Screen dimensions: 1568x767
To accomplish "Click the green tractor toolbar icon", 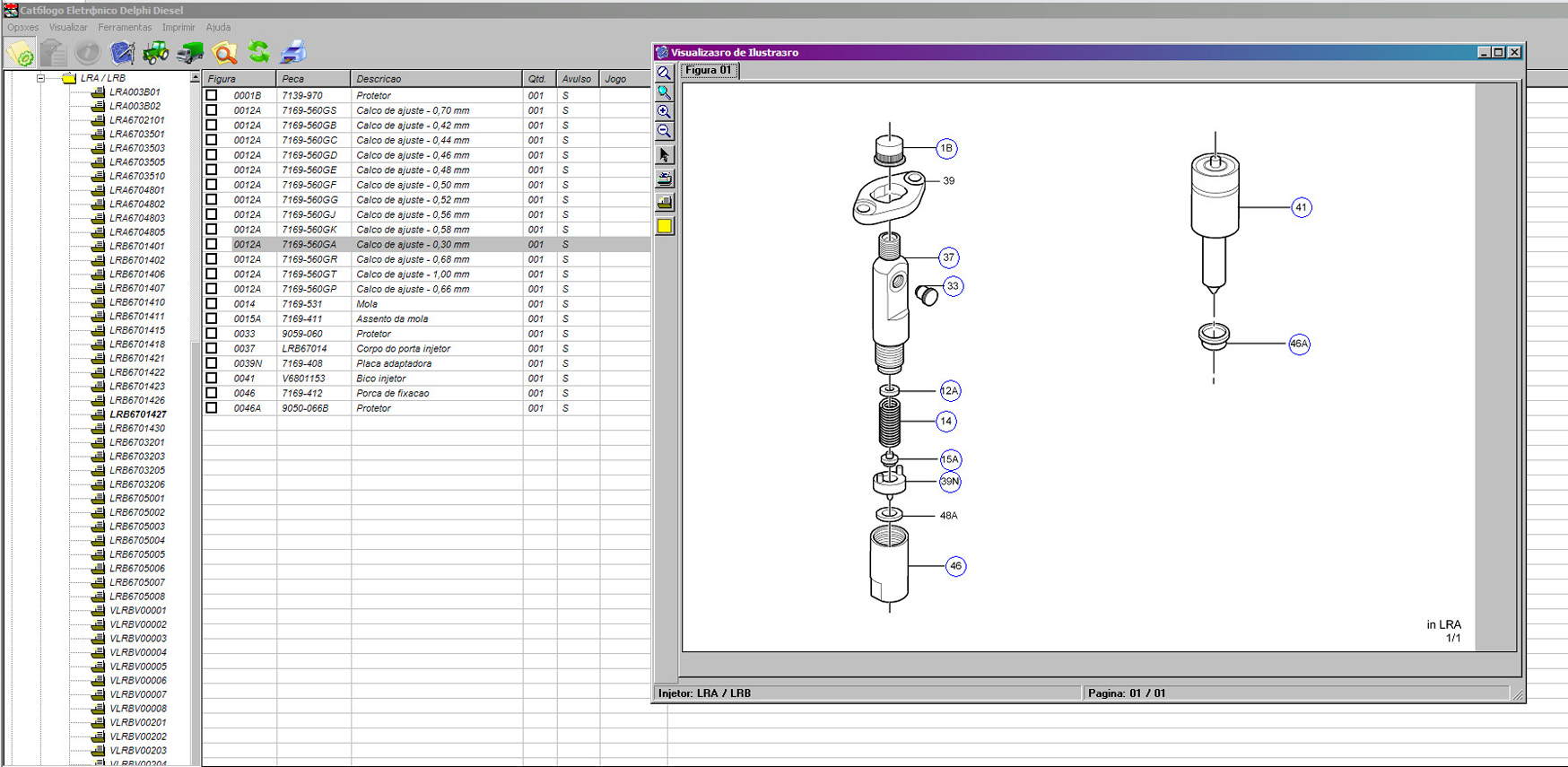I will pyautogui.click(x=155, y=53).
